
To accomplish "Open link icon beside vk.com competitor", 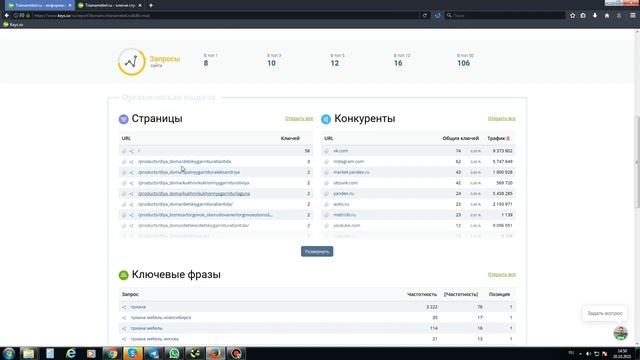I will coord(327,151).
